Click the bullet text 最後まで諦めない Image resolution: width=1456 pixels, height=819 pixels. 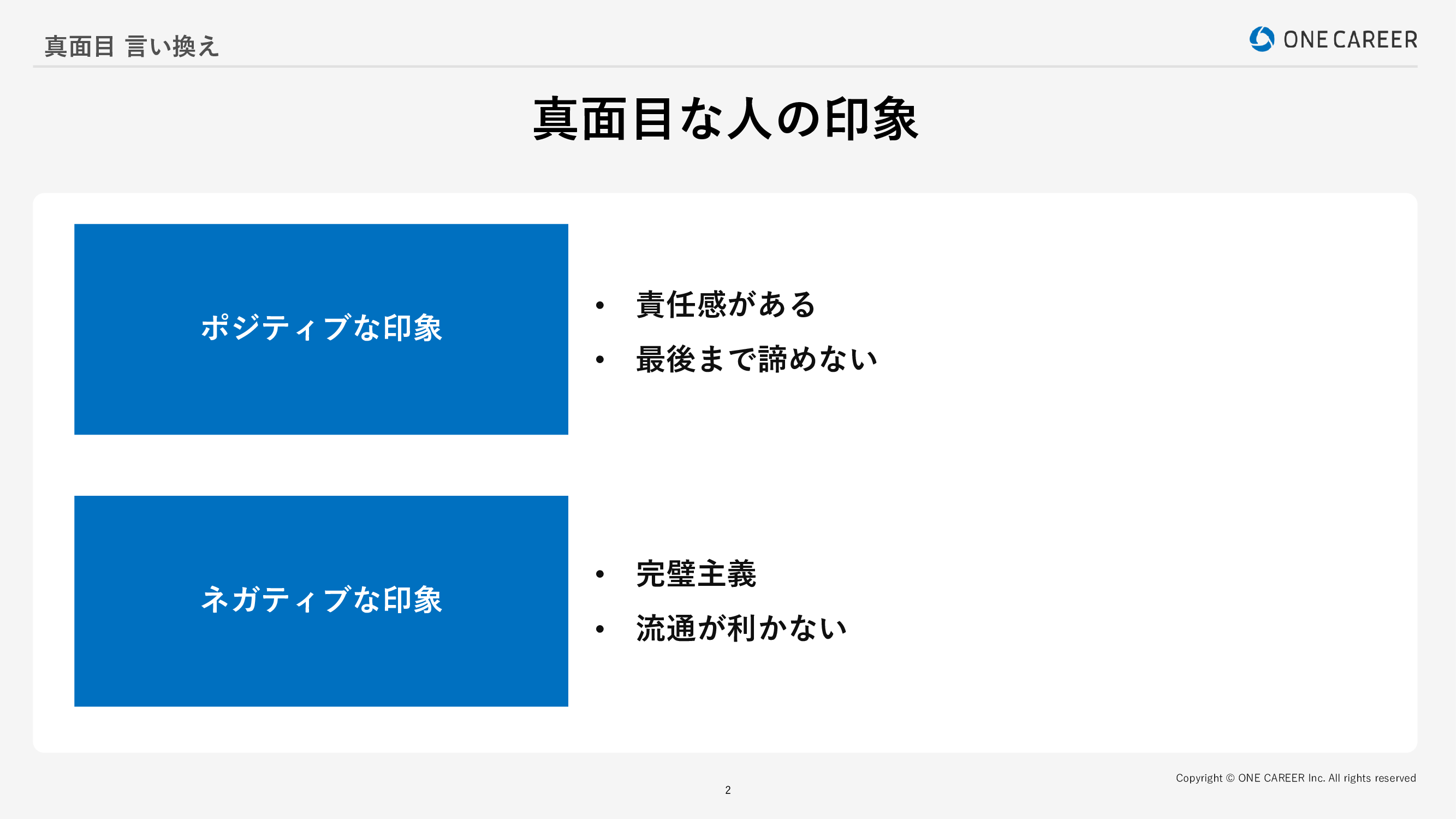pyautogui.click(x=756, y=359)
